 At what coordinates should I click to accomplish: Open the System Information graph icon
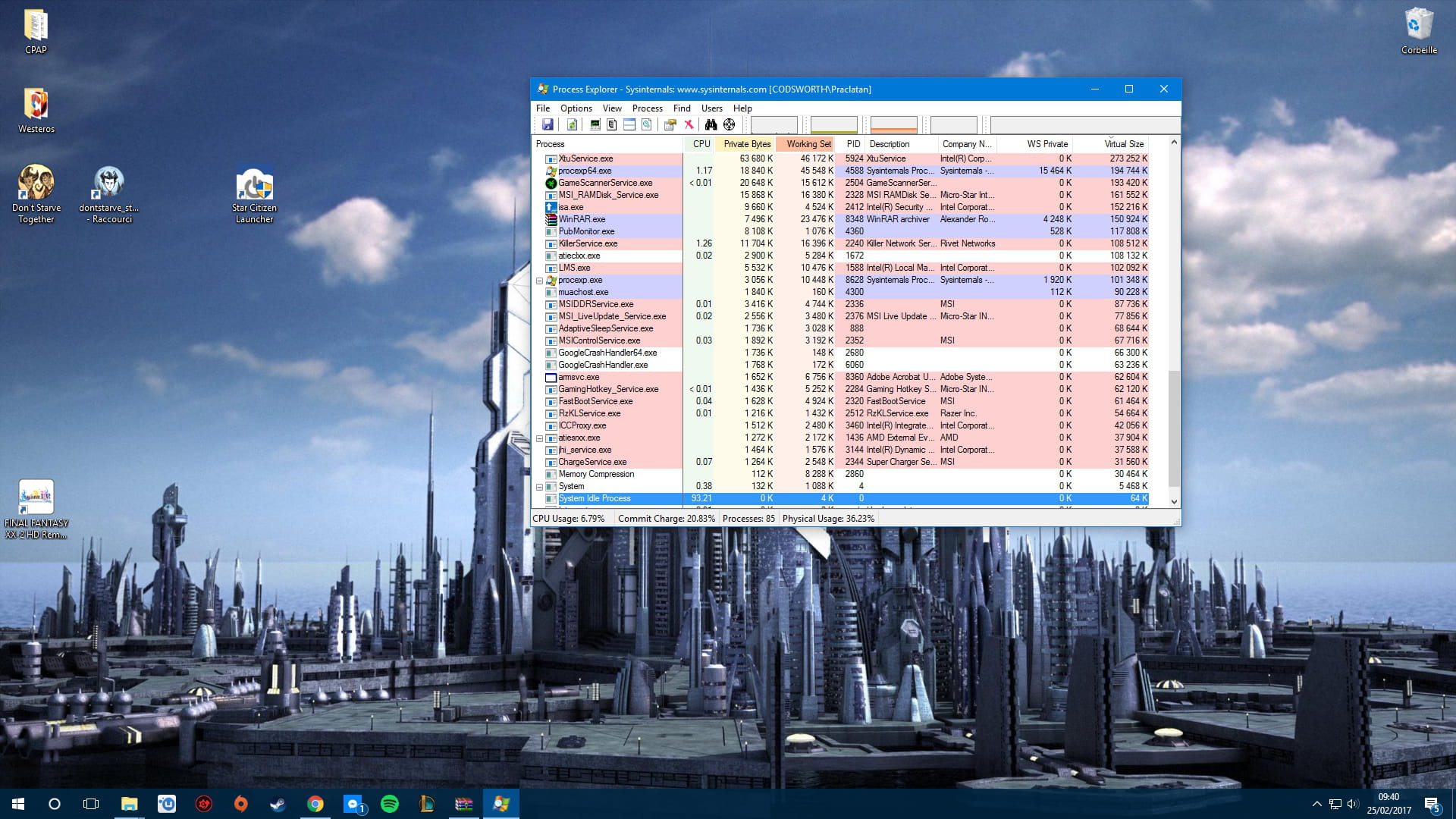pyautogui.click(x=595, y=124)
